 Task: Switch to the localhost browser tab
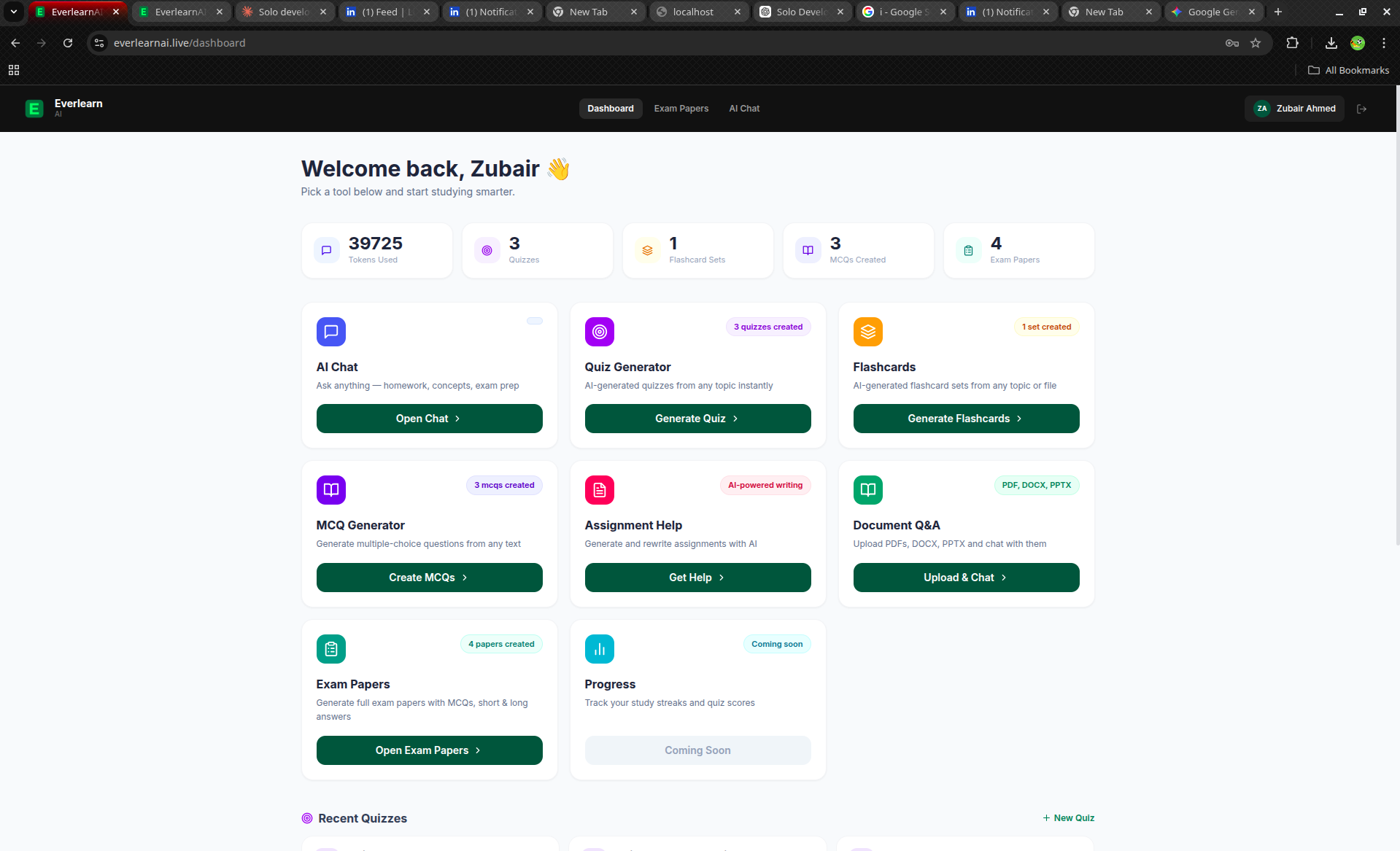(x=698, y=12)
